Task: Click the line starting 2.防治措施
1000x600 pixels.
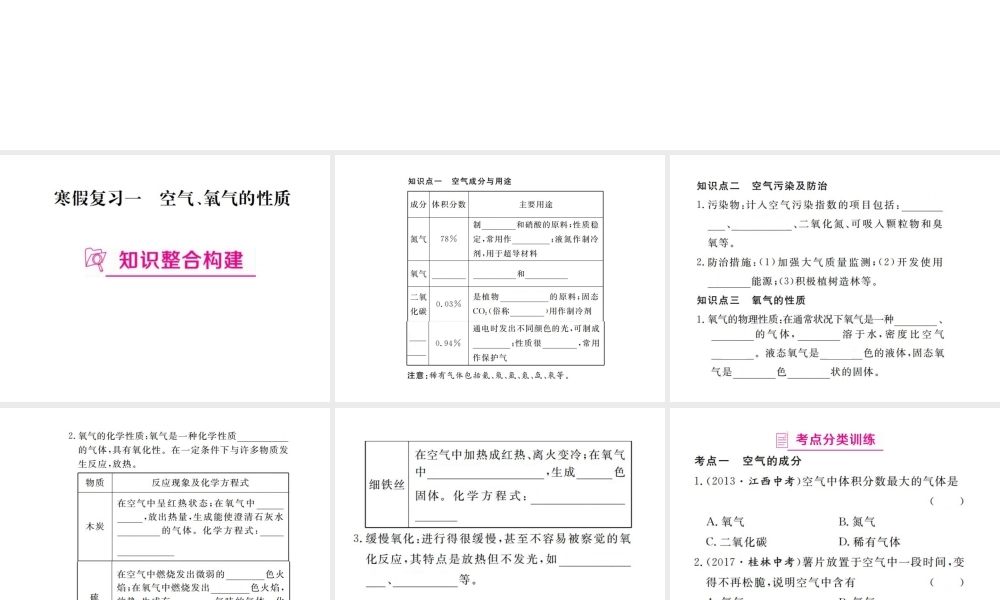Action: coord(820,262)
